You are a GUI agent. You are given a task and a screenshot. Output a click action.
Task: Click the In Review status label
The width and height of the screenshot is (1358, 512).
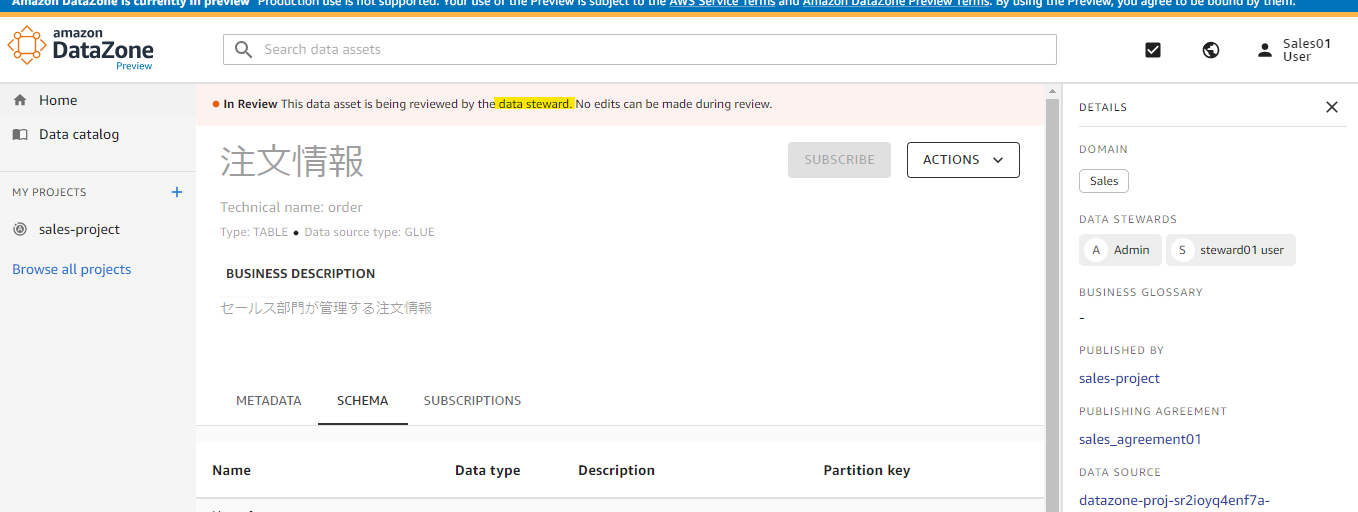(250, 104)
